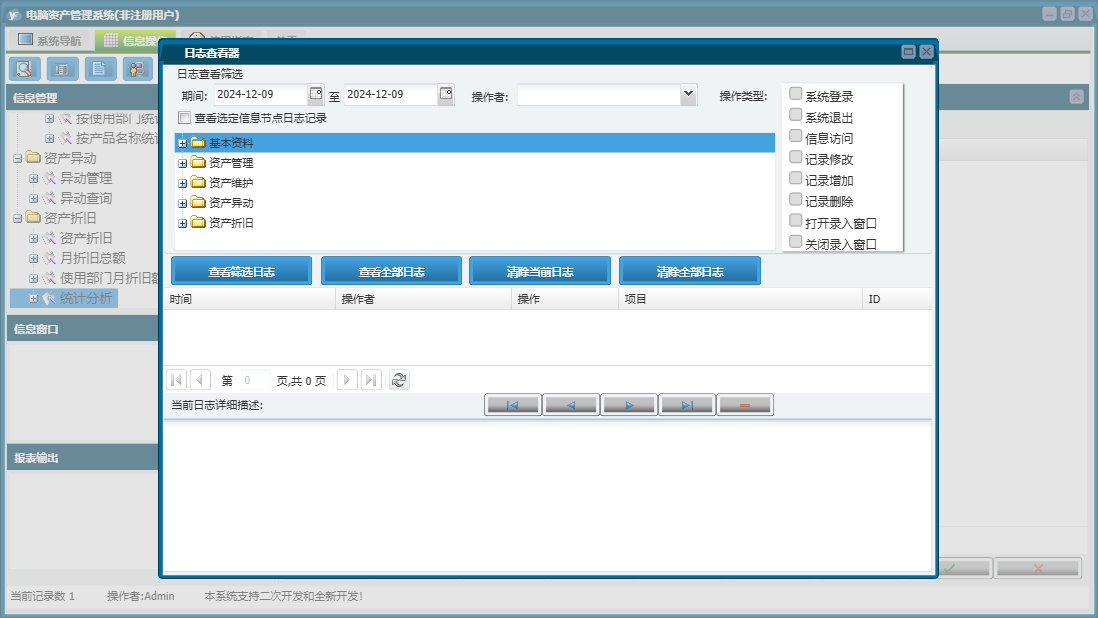The height and width of the screenshot is (618, 1098).
Task: Click the ID column header
Action: click(897, 299)
